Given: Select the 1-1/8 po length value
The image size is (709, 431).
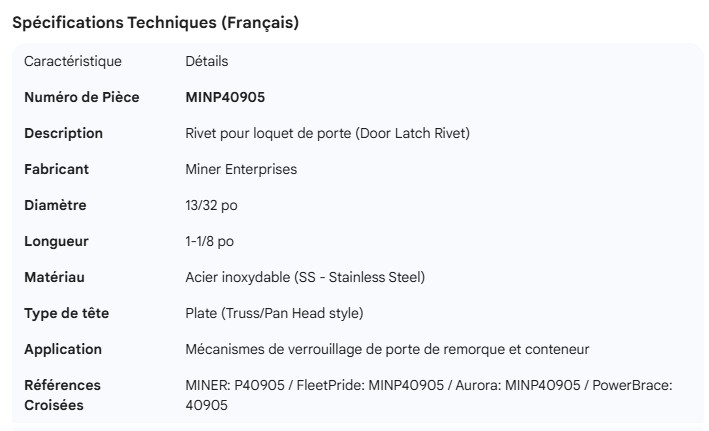Looking at the screenshot, I should coord(210,241).
